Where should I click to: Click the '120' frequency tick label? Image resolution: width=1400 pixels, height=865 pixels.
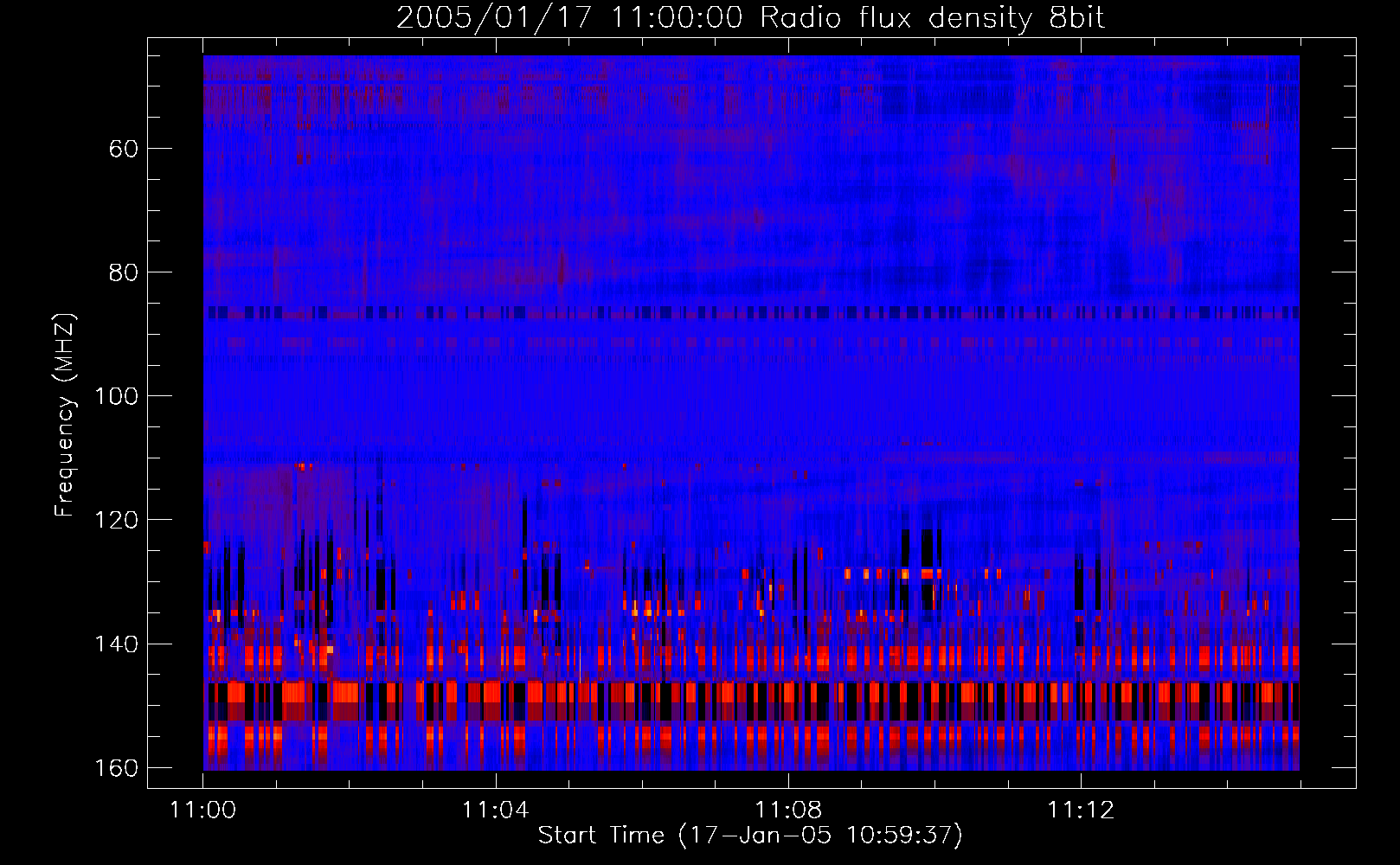(x=116, y=520)
